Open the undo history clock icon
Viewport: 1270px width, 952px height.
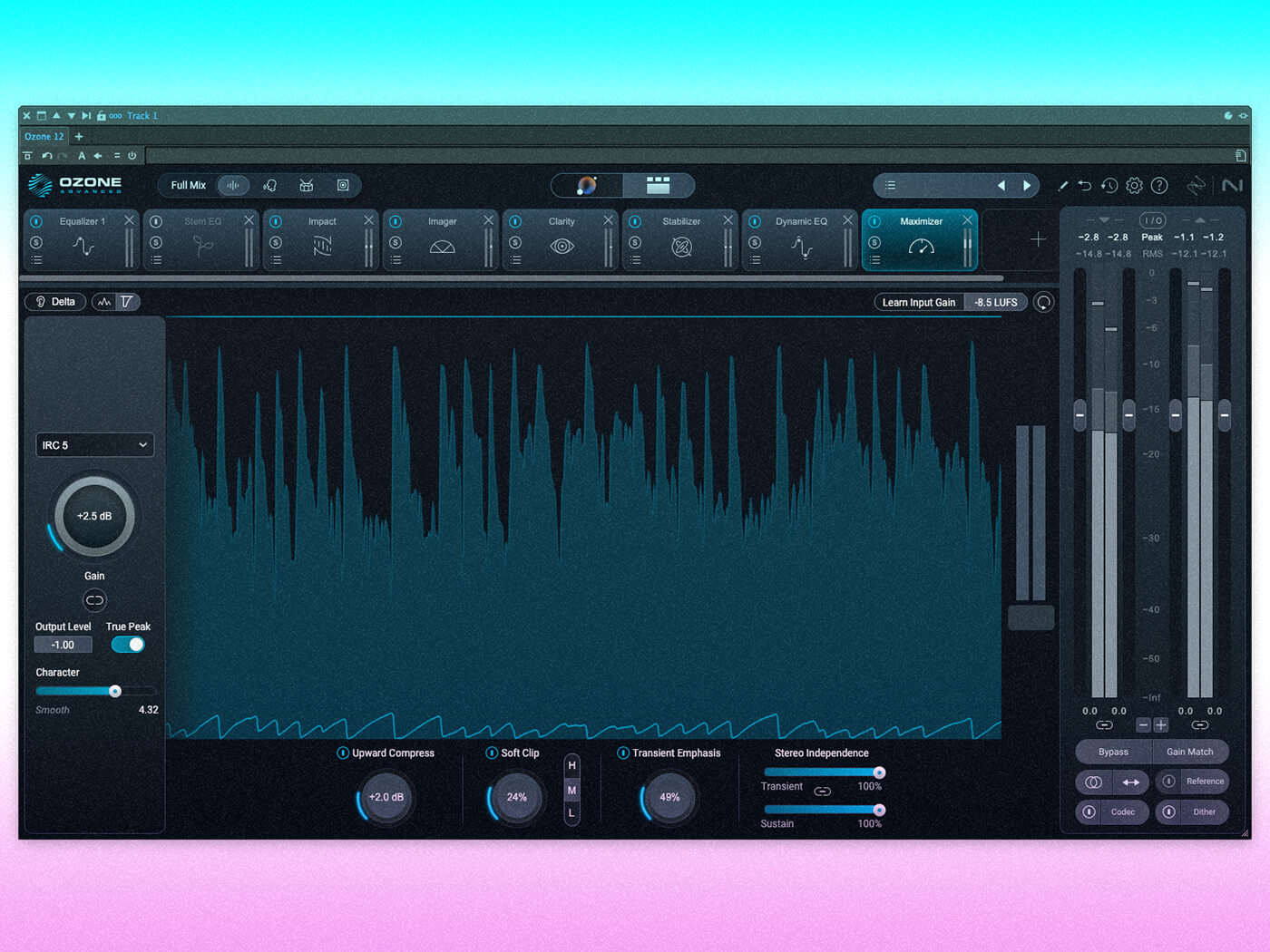click(x=1109, y=186)
